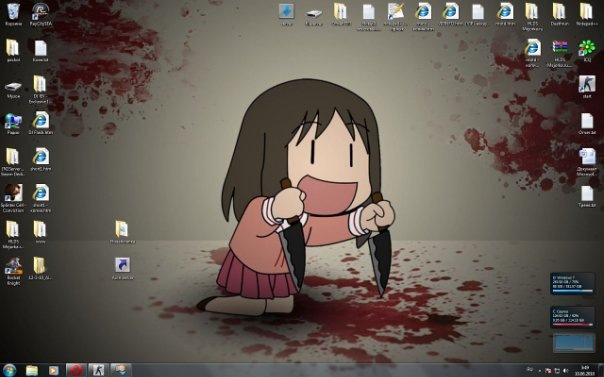Select the shoot1.htm Internet Explorer file

(40, 159)
